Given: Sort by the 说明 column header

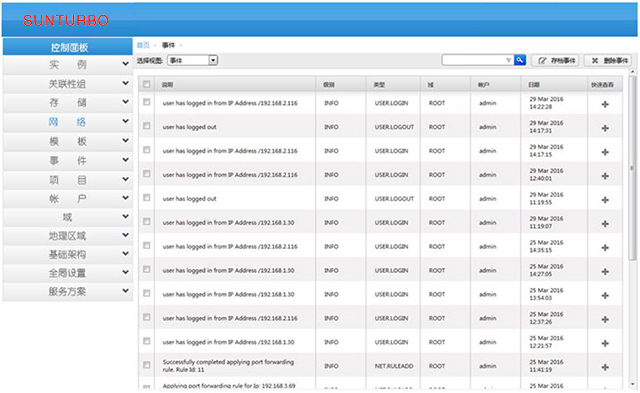Looking at the screenshot, I should pos(235,84).
